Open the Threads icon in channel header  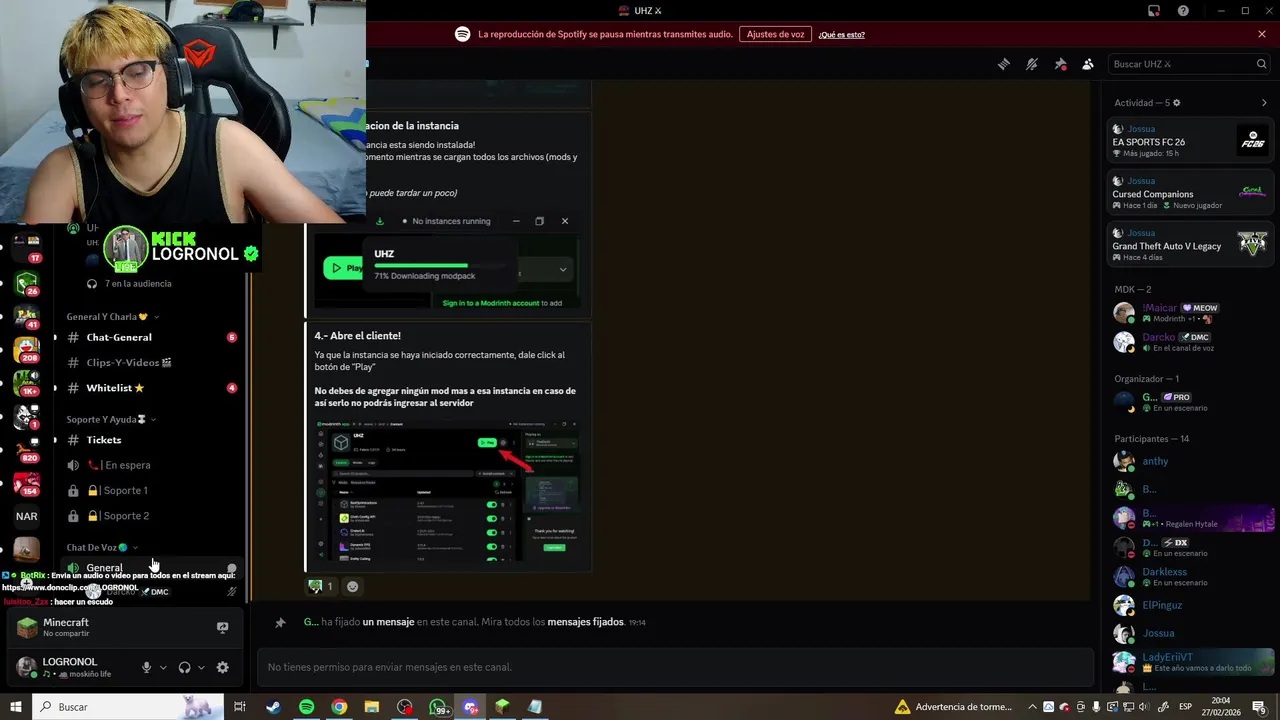pos(1003,64)
